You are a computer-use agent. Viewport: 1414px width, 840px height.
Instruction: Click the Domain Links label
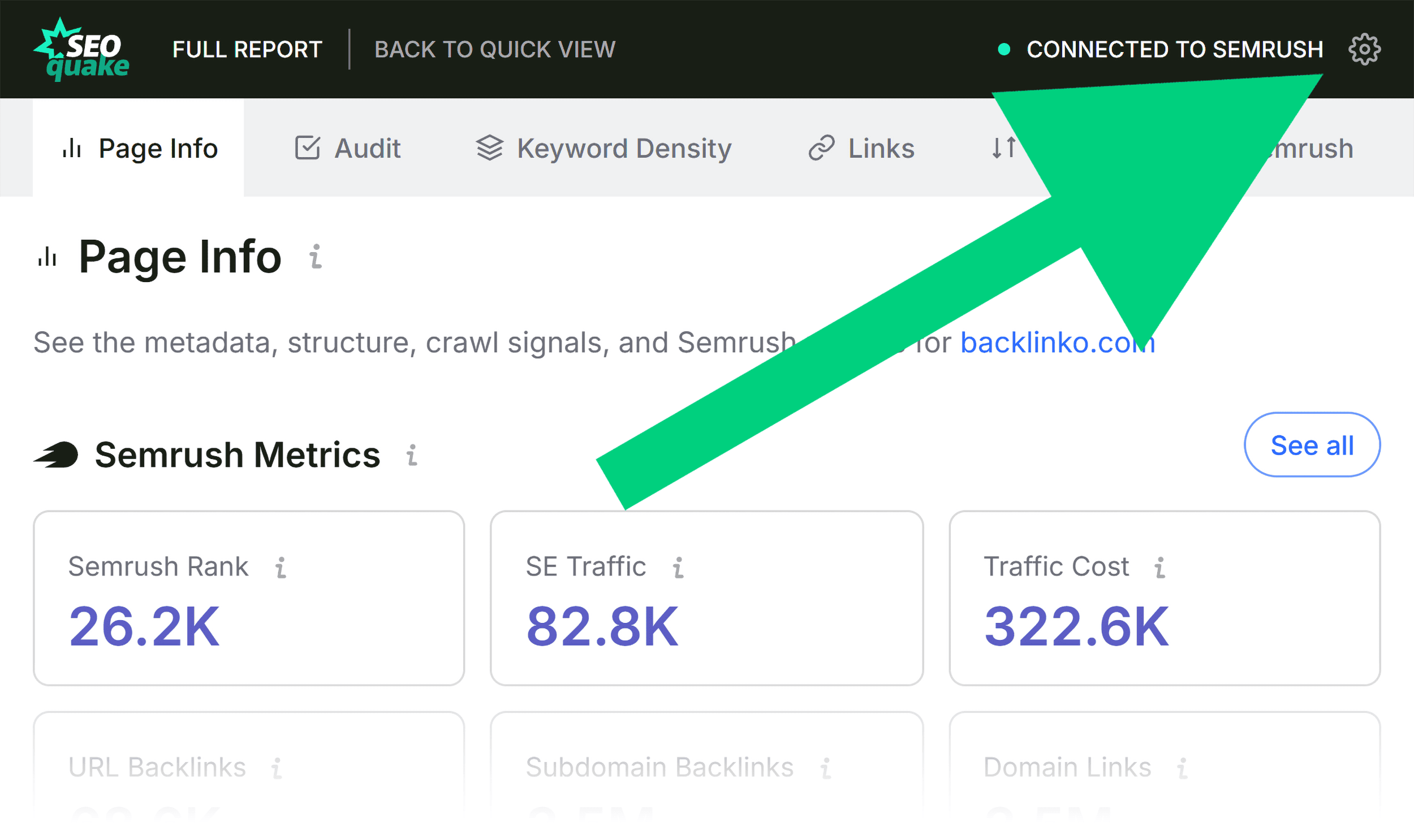click(x=1067, y=768)
